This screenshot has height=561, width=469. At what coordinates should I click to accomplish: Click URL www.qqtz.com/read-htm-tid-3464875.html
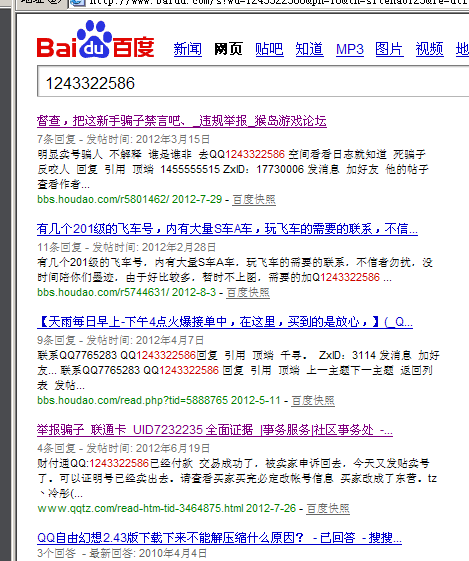click(x=140, y=508)
